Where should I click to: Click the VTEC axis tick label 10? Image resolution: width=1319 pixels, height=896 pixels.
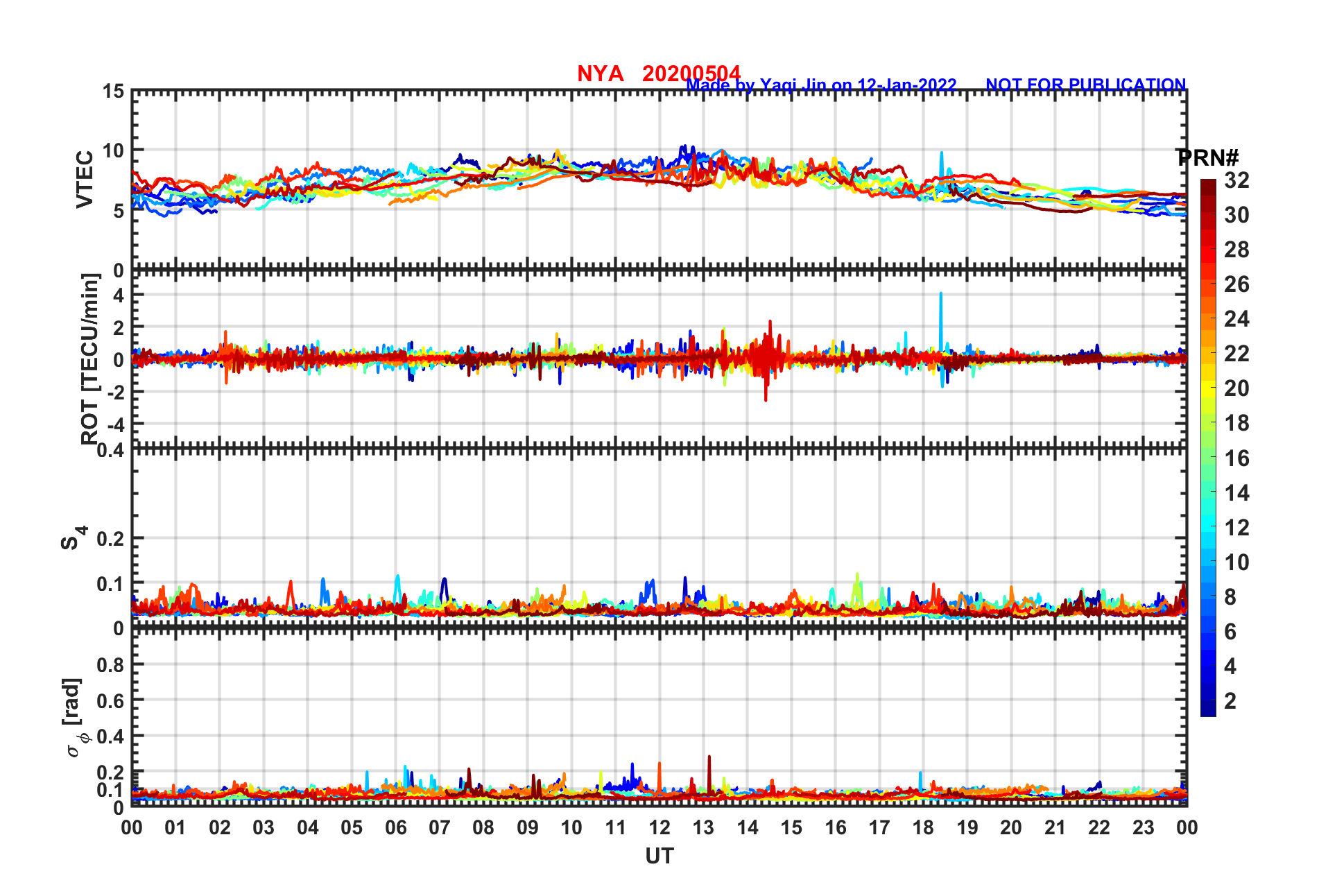point(113,150)
